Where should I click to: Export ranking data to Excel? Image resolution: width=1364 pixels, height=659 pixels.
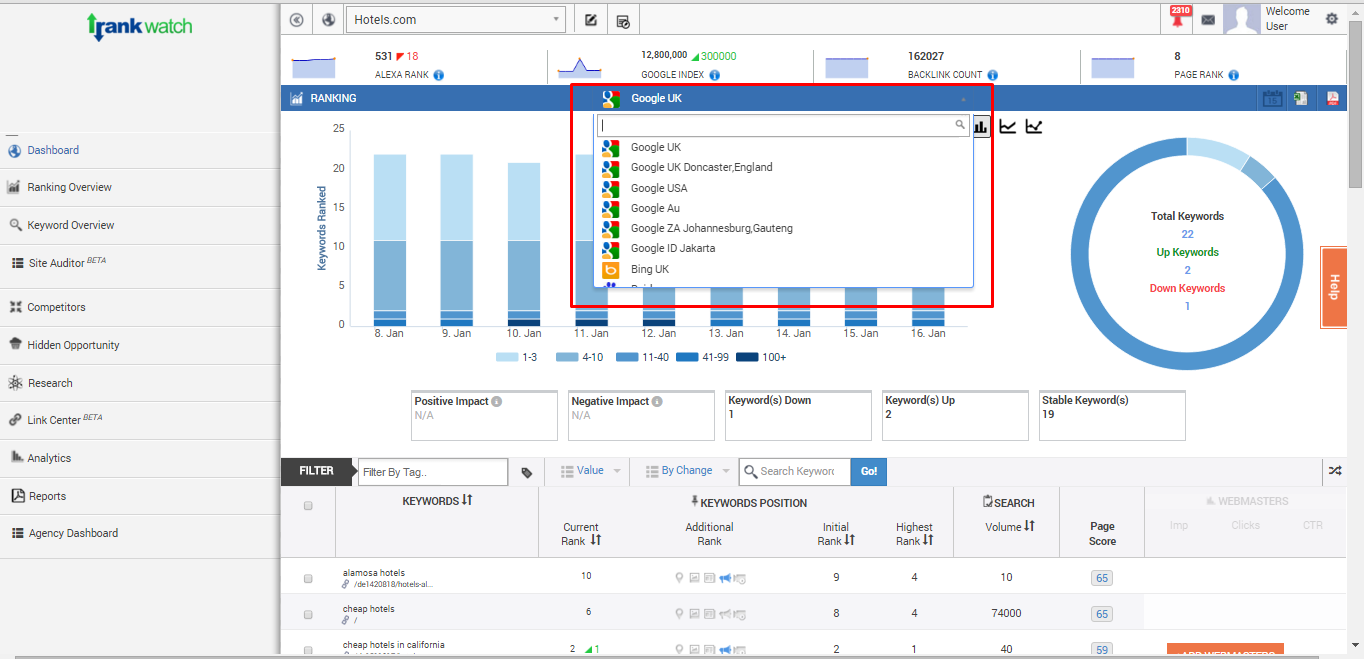1300,99
